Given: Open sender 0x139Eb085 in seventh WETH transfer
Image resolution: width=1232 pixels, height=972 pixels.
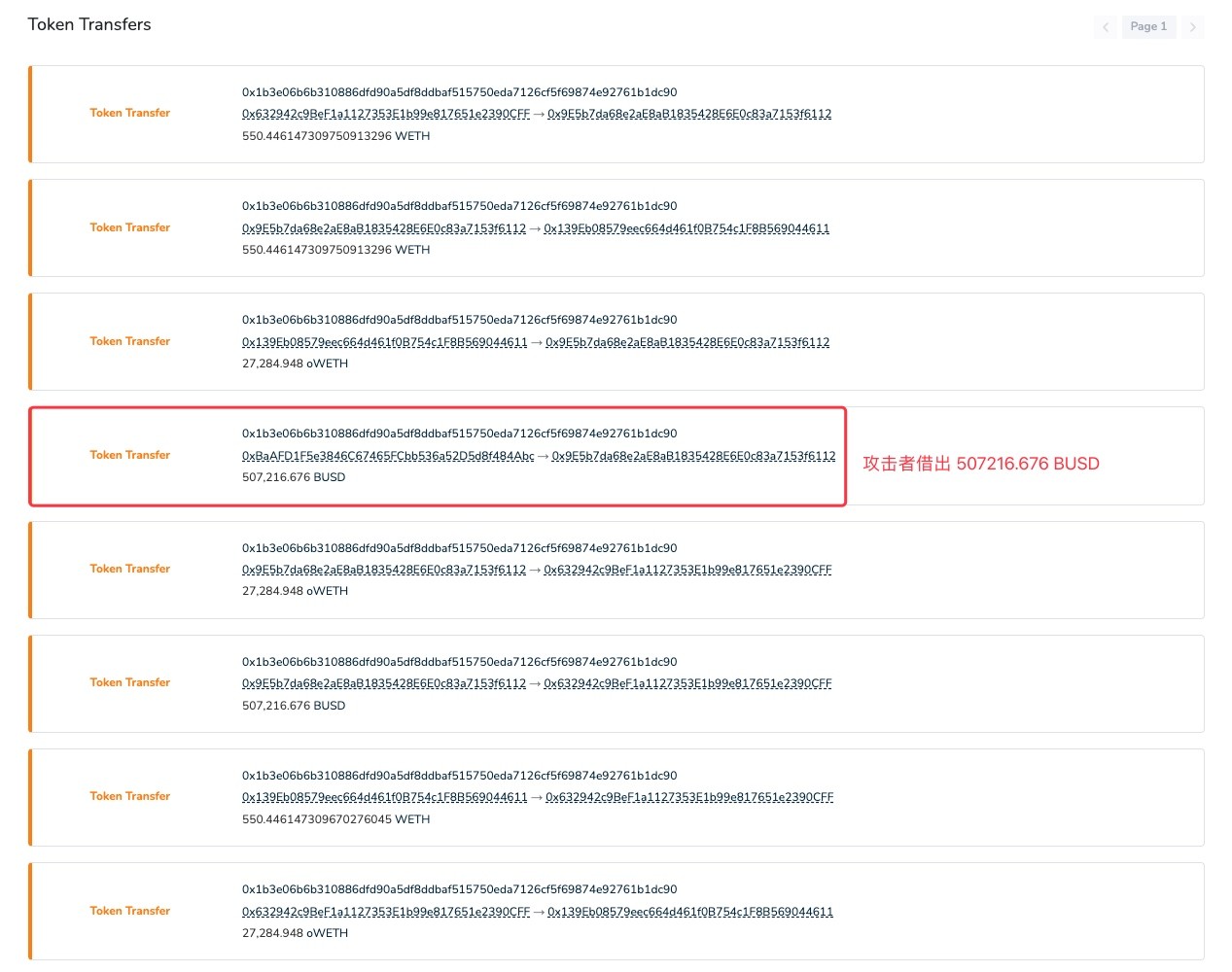Looking at the screenshot, I should click(384, 797).
